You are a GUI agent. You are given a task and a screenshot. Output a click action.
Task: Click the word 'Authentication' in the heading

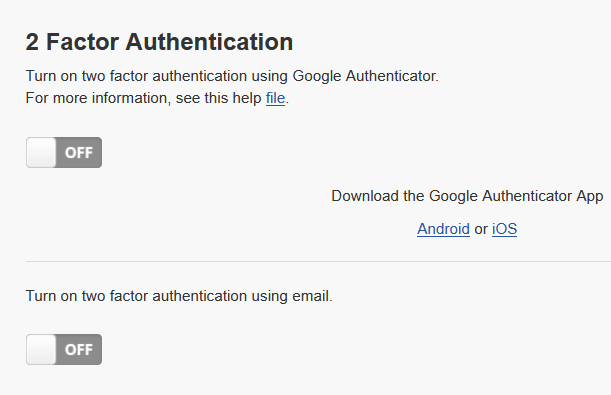click(209, 42)
